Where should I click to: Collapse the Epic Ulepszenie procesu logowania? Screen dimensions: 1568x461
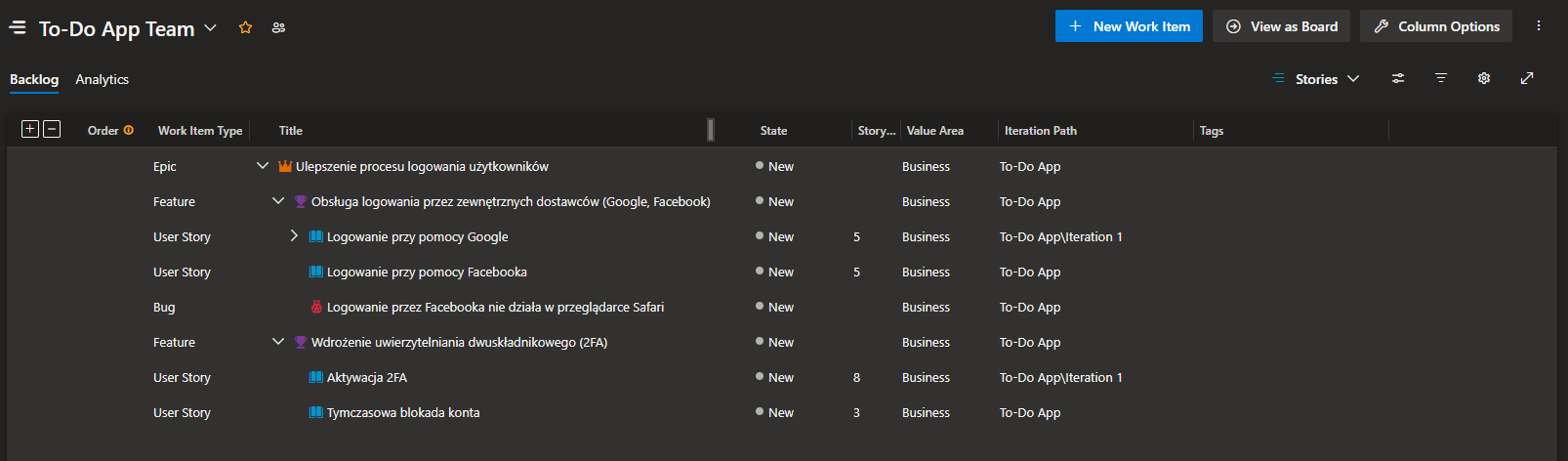pos(262,166)
